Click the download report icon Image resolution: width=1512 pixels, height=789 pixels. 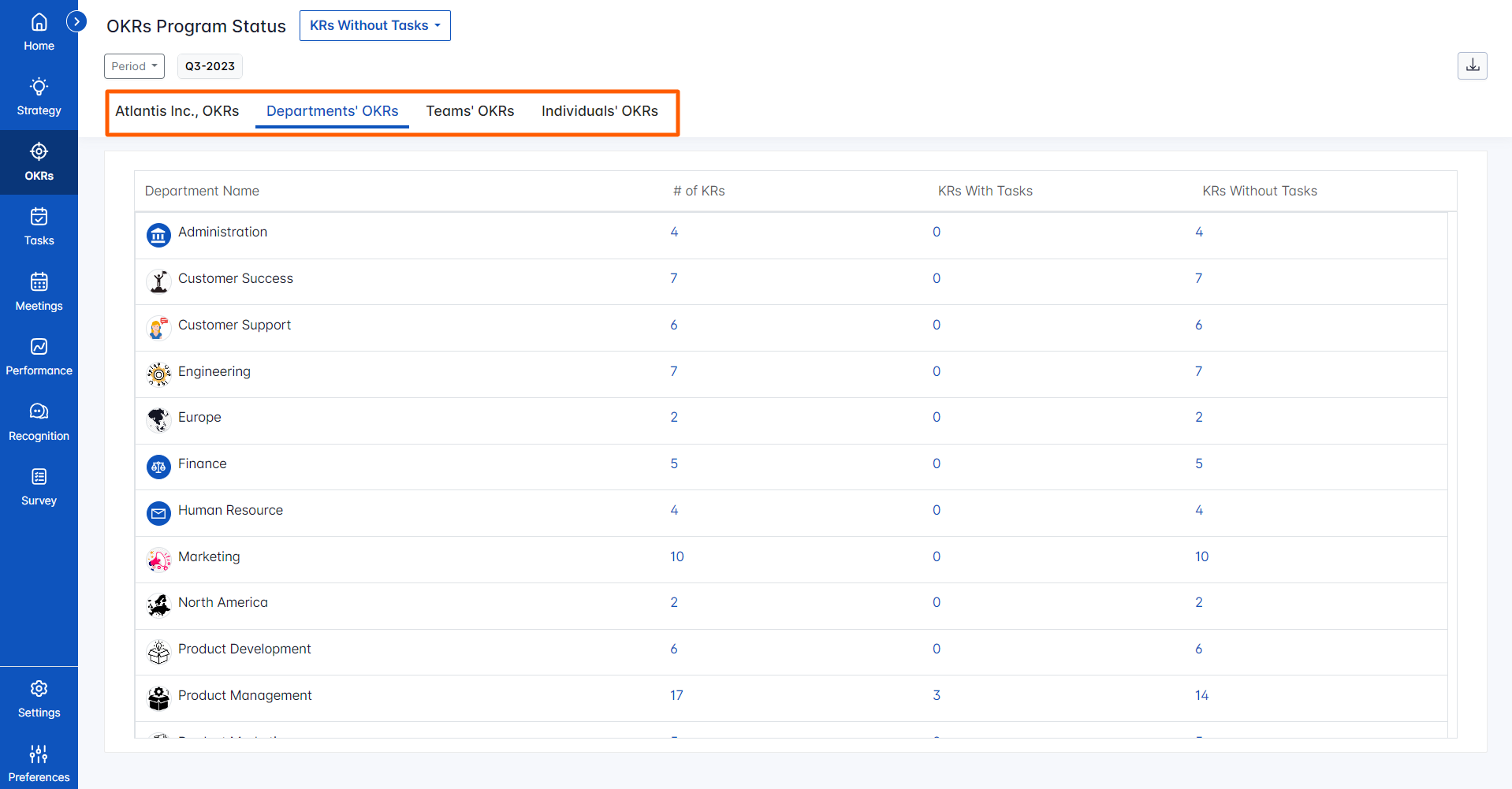click(x=1472, y=66)
